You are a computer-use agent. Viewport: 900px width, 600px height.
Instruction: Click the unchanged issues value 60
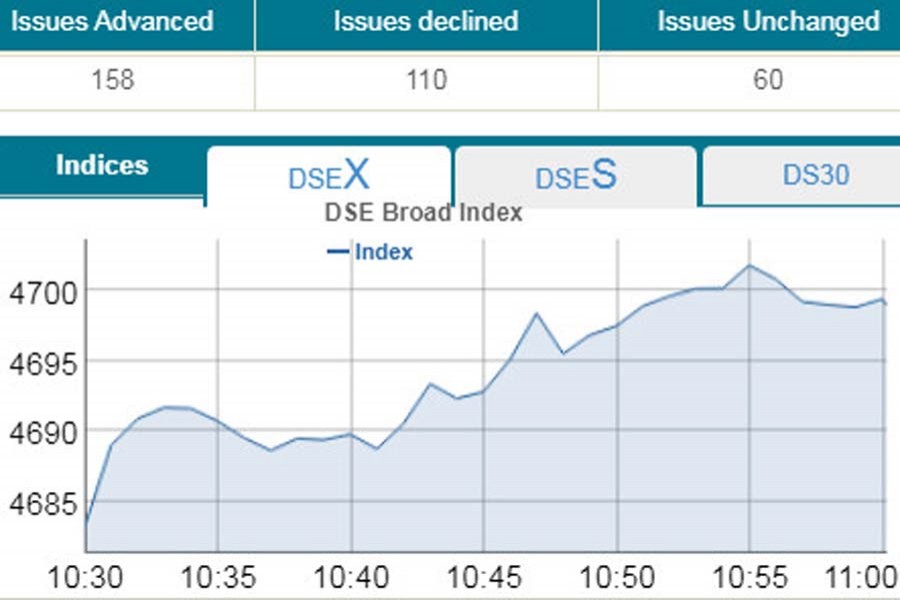pos(768,80)
